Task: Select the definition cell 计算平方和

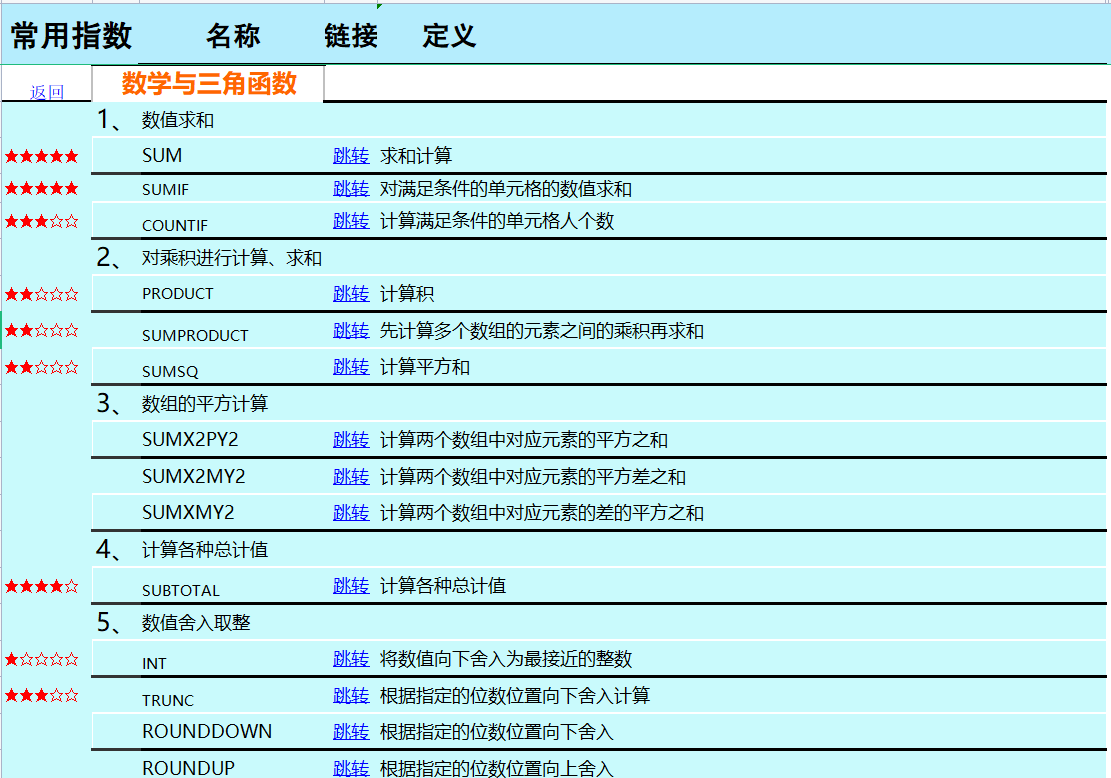Action: tap(425, 366)
